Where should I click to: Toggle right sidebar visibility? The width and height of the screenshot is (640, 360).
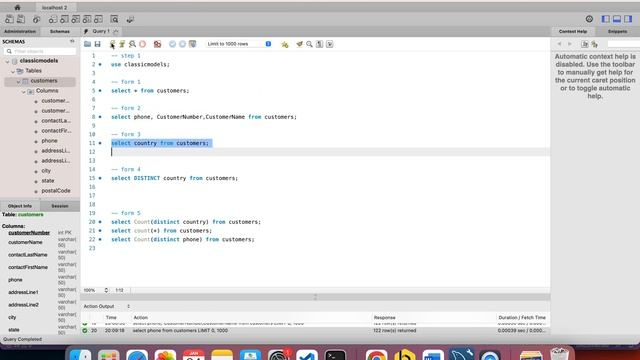[x=628, y=19]
